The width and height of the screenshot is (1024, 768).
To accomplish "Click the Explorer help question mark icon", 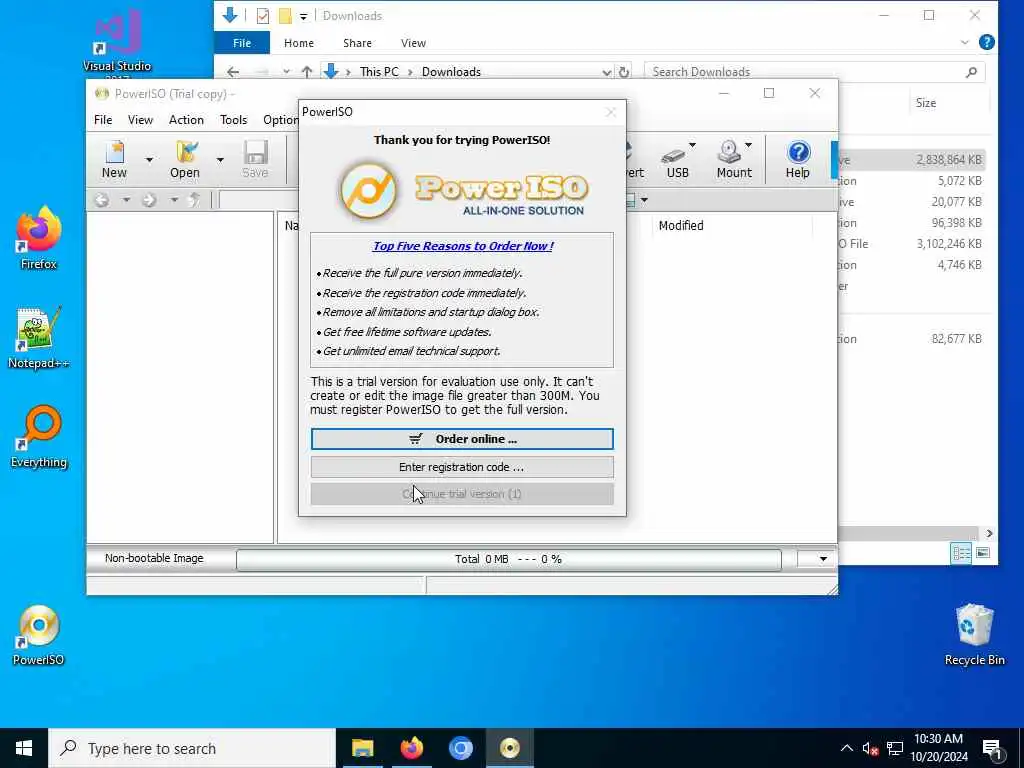I will click(986, 42).
